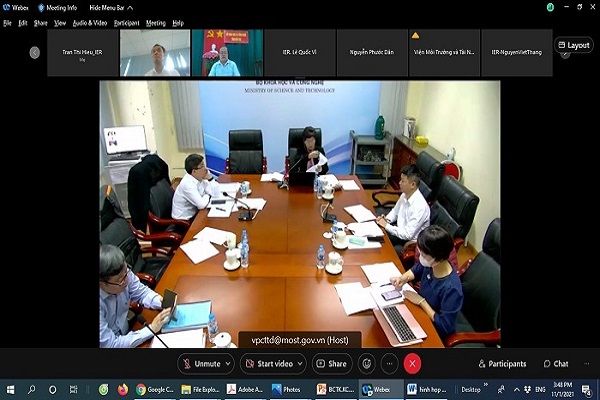Click Hide Menu Bar toggle

(x=111, y=8)
